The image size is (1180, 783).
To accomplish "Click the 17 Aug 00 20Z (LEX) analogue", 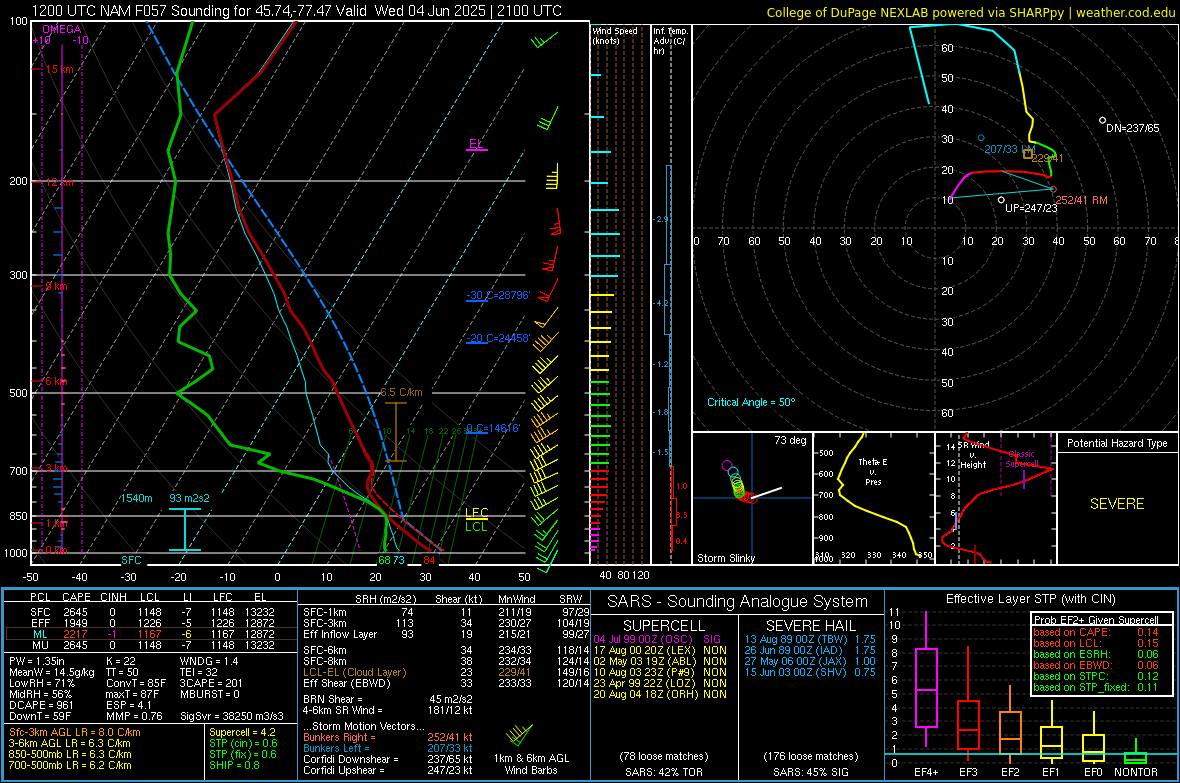I will coord(660,650).
